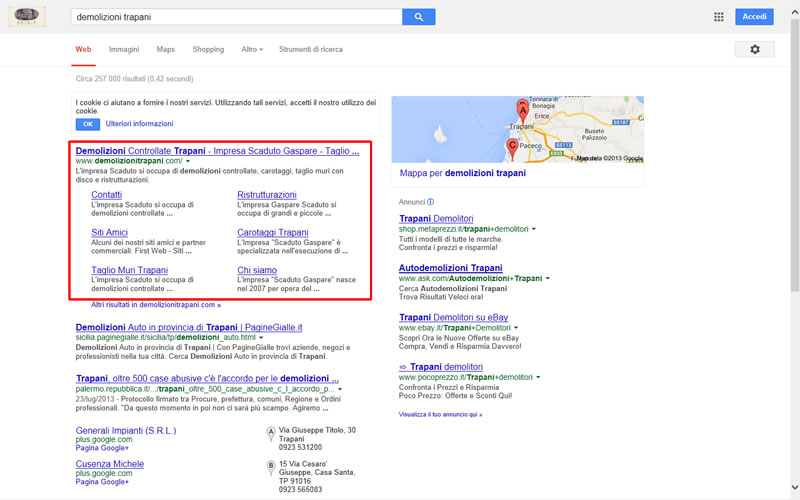Switch to the Immagini tab
Image resolution: width=800 pixels, height=500 pixels.
(124, 49)
